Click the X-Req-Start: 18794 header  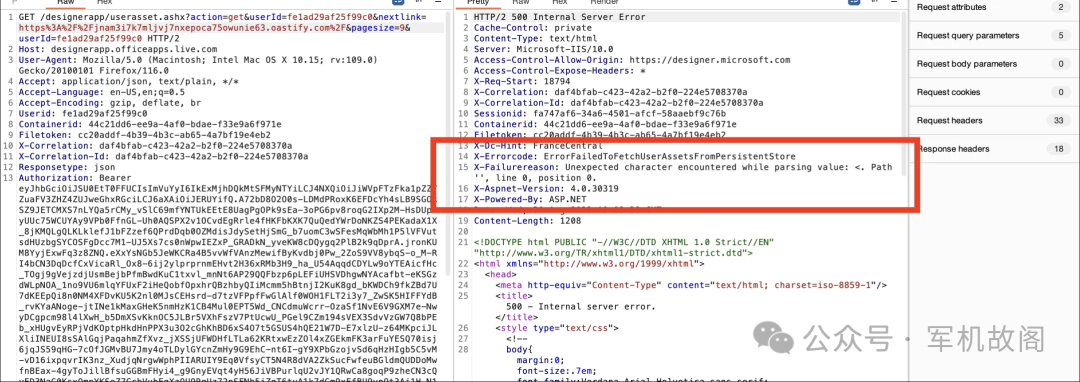click(523, 81)
